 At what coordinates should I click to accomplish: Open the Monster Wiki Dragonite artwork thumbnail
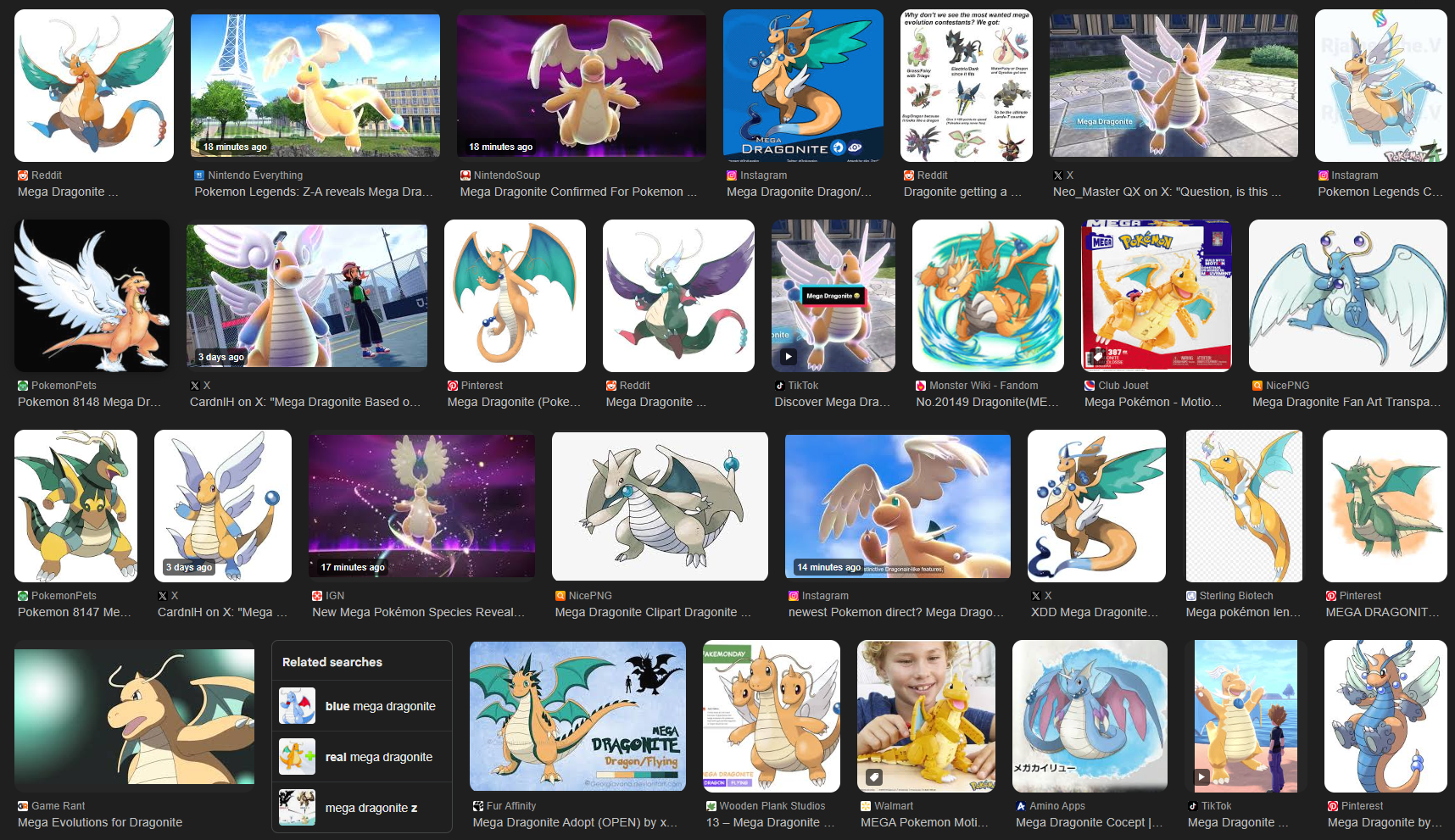click(x=988, y=296)
